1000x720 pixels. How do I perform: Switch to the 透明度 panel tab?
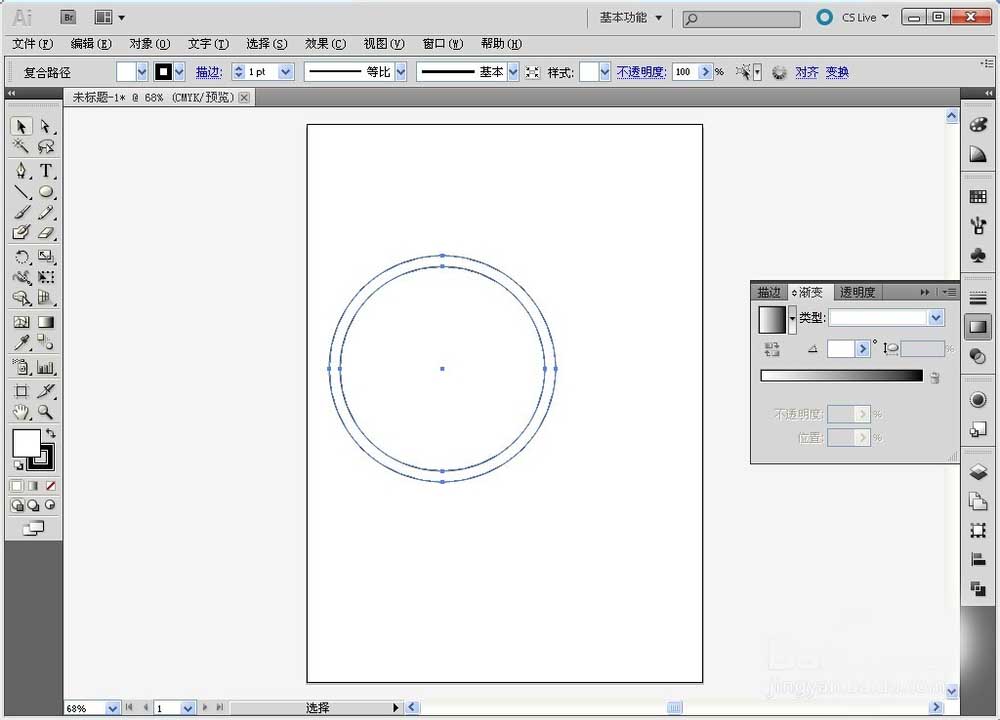point(857,292)
